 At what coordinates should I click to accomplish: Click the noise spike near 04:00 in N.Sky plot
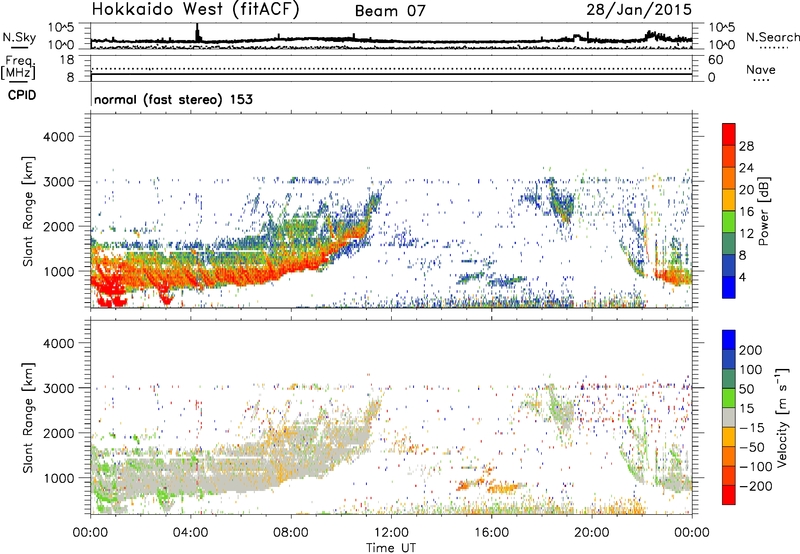198,32
